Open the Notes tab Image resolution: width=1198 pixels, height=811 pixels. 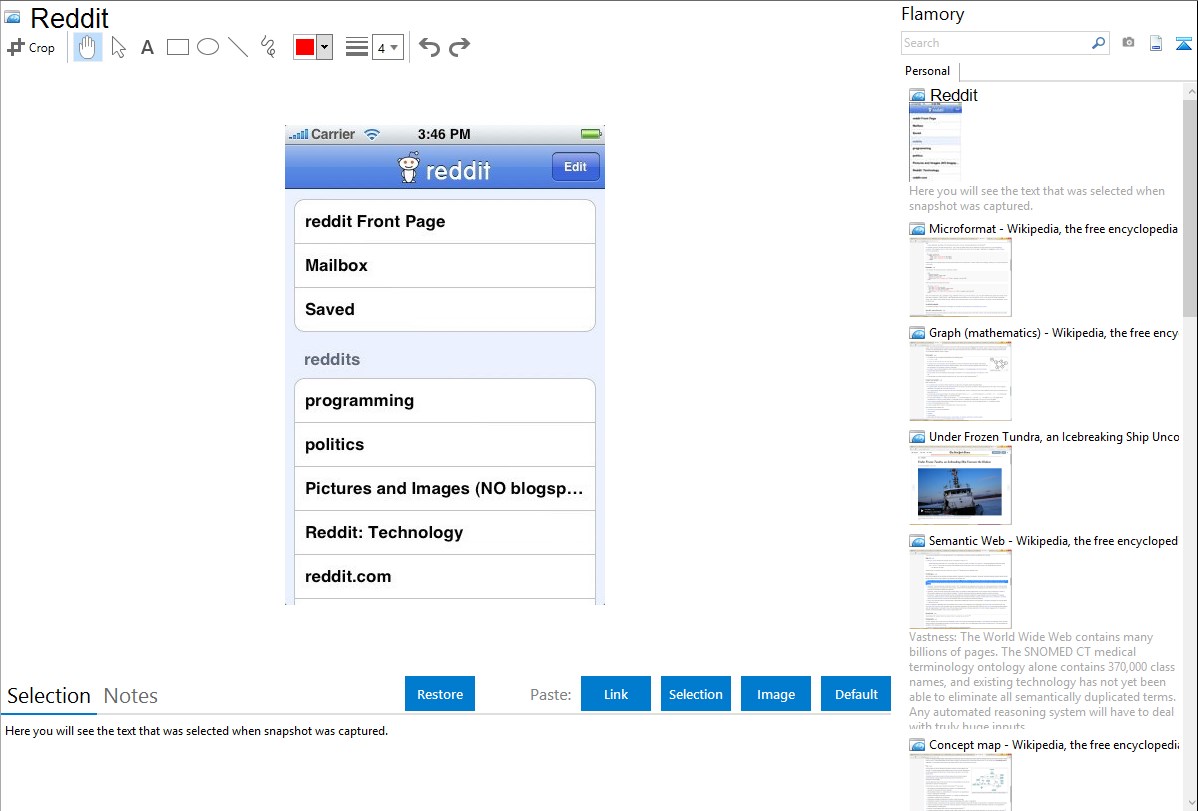coord(131,696)
